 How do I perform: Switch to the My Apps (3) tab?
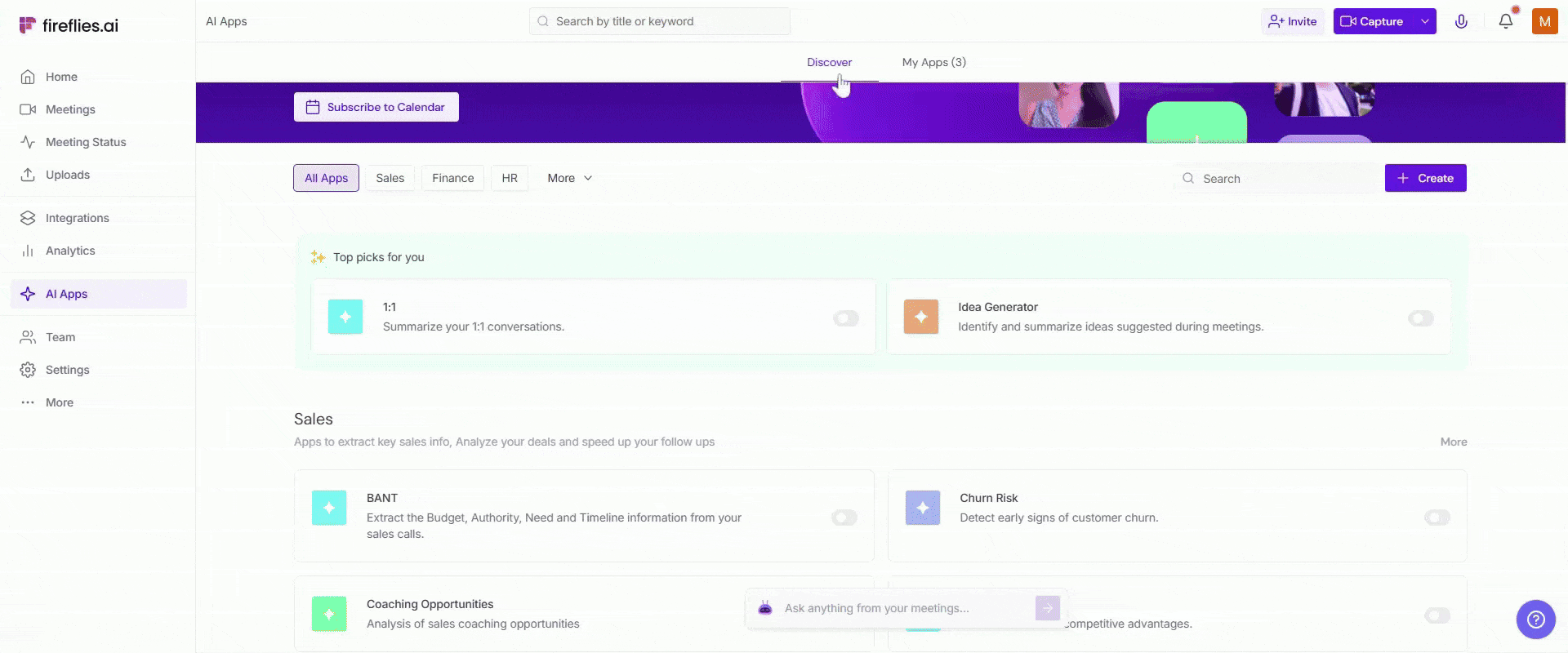[933, 62]
